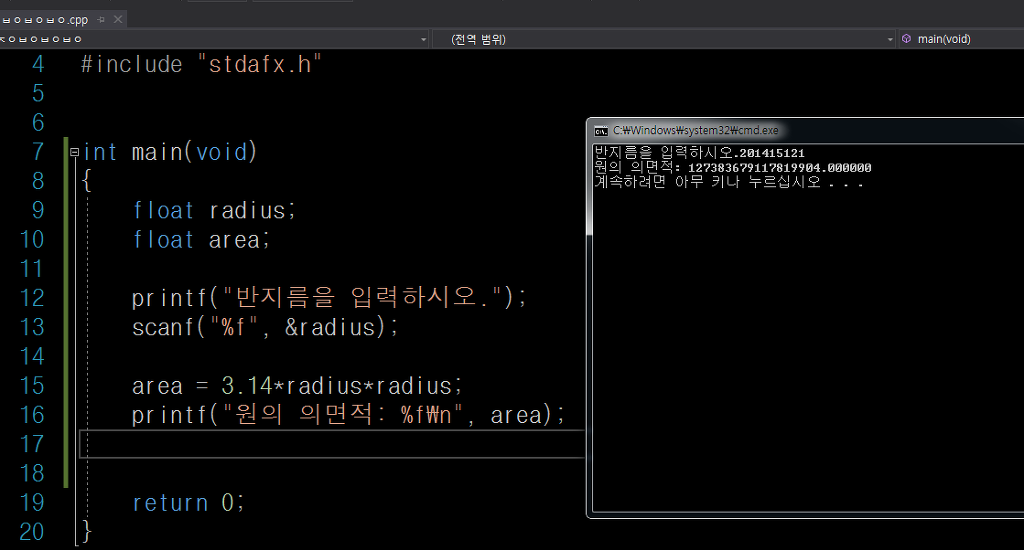This screenshot has width=1024, height=550.
Task: Click the cmd.exe window icon
Action: 601,131
